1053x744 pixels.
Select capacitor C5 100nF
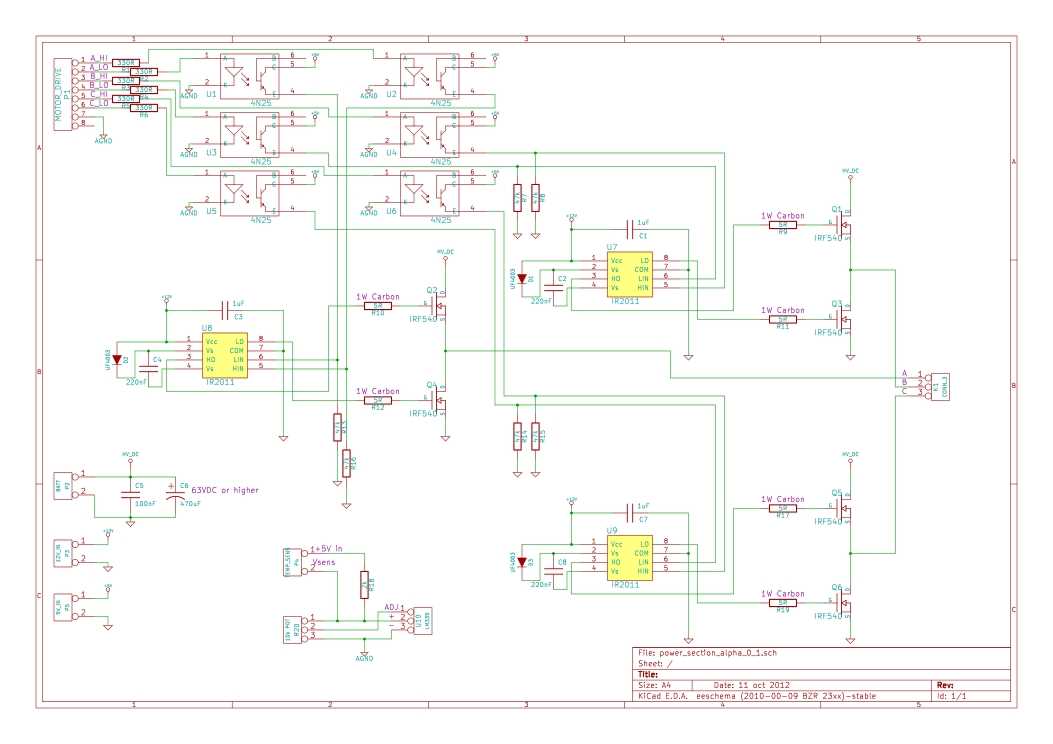130,495
